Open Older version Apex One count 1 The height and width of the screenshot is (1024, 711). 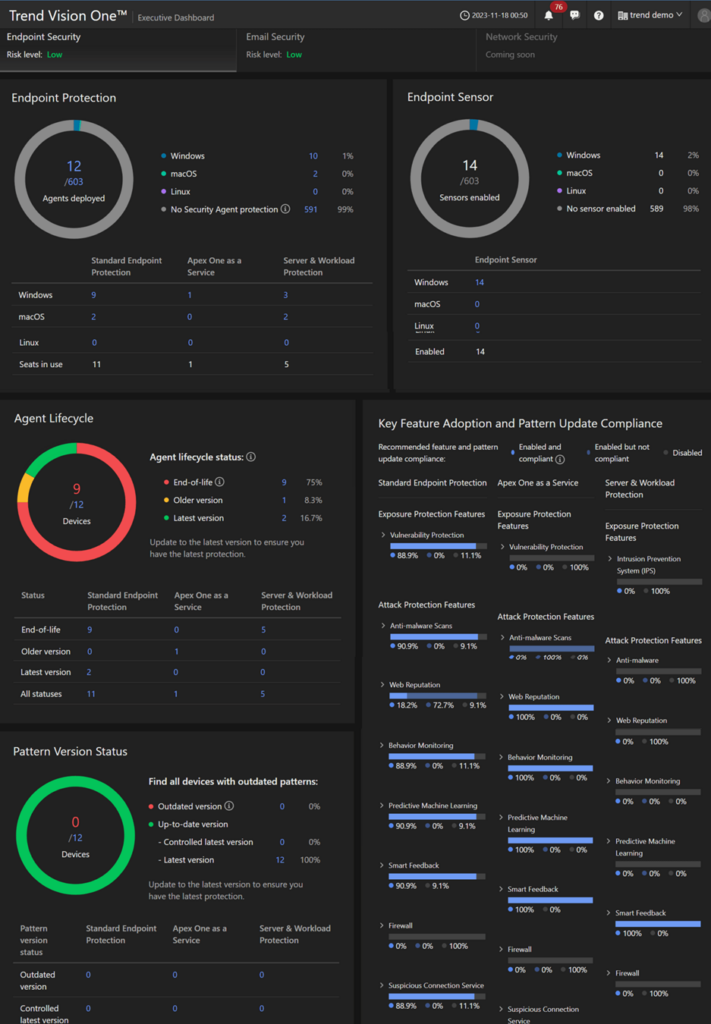[x=176, y=651]
